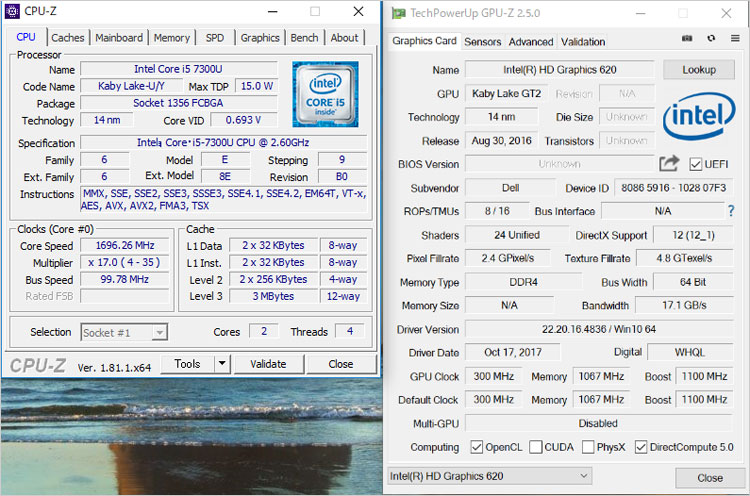Click the Multiplier value x 17.0
The height and width of the screenshot is (496, 750).
coord(125,263)
